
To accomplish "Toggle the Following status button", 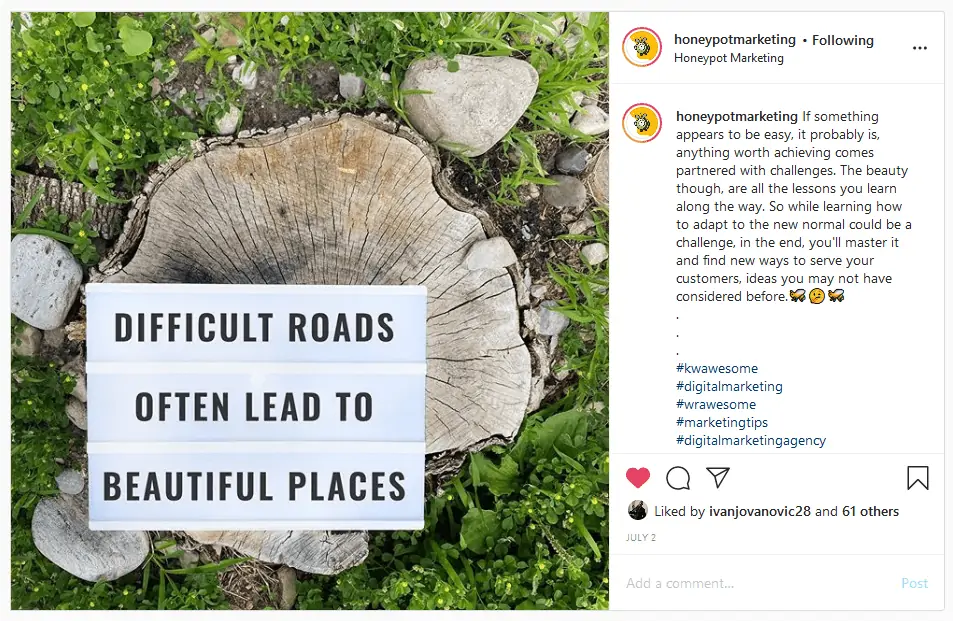I will [x=843, y=40].
